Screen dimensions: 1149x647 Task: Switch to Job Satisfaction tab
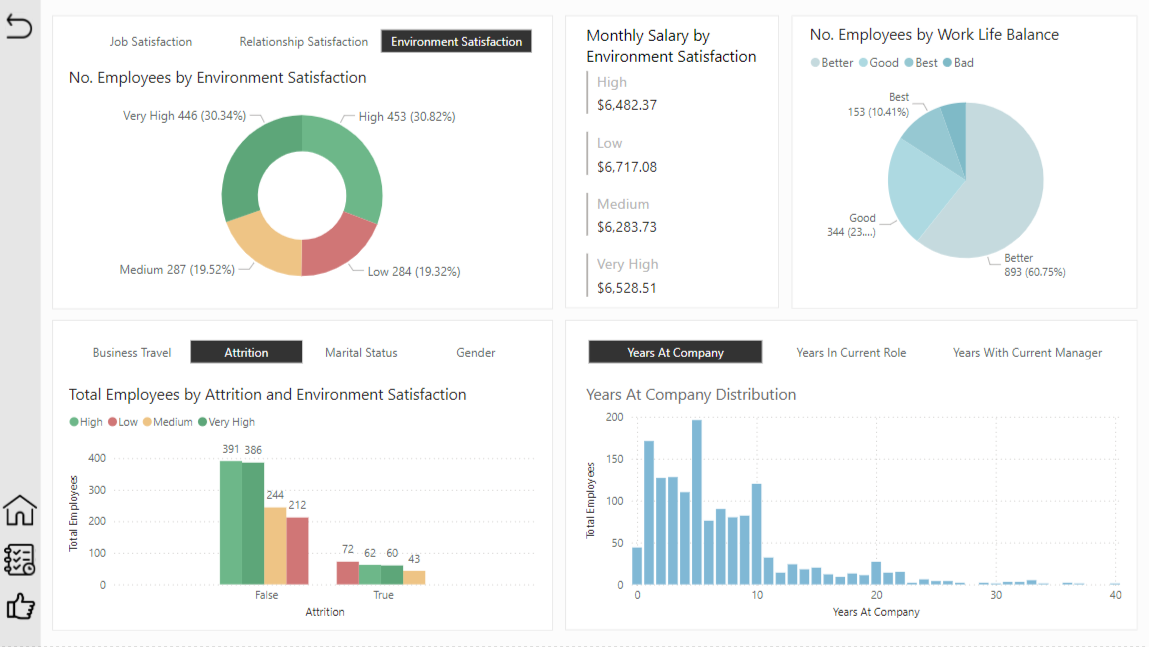(150, 42)
